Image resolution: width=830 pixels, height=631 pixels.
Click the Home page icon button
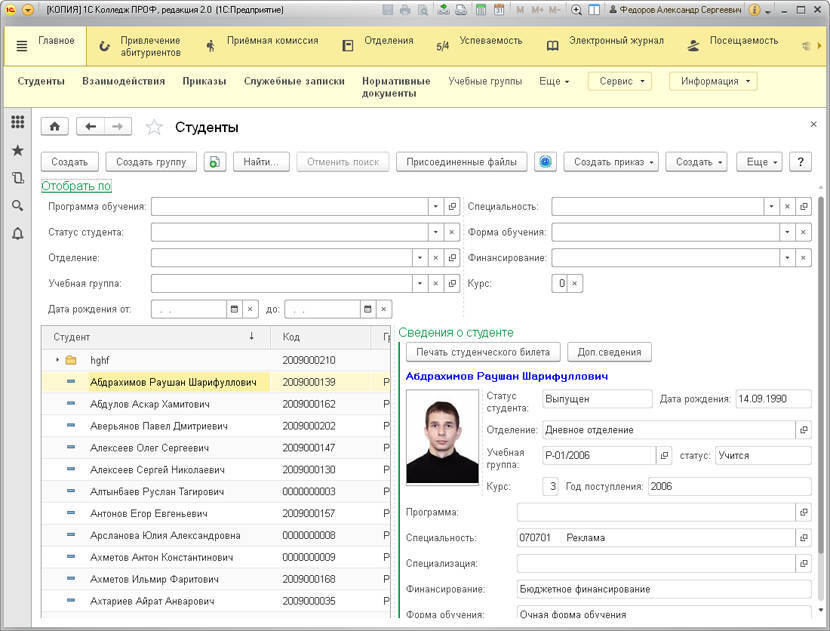[x=54, y=127]
